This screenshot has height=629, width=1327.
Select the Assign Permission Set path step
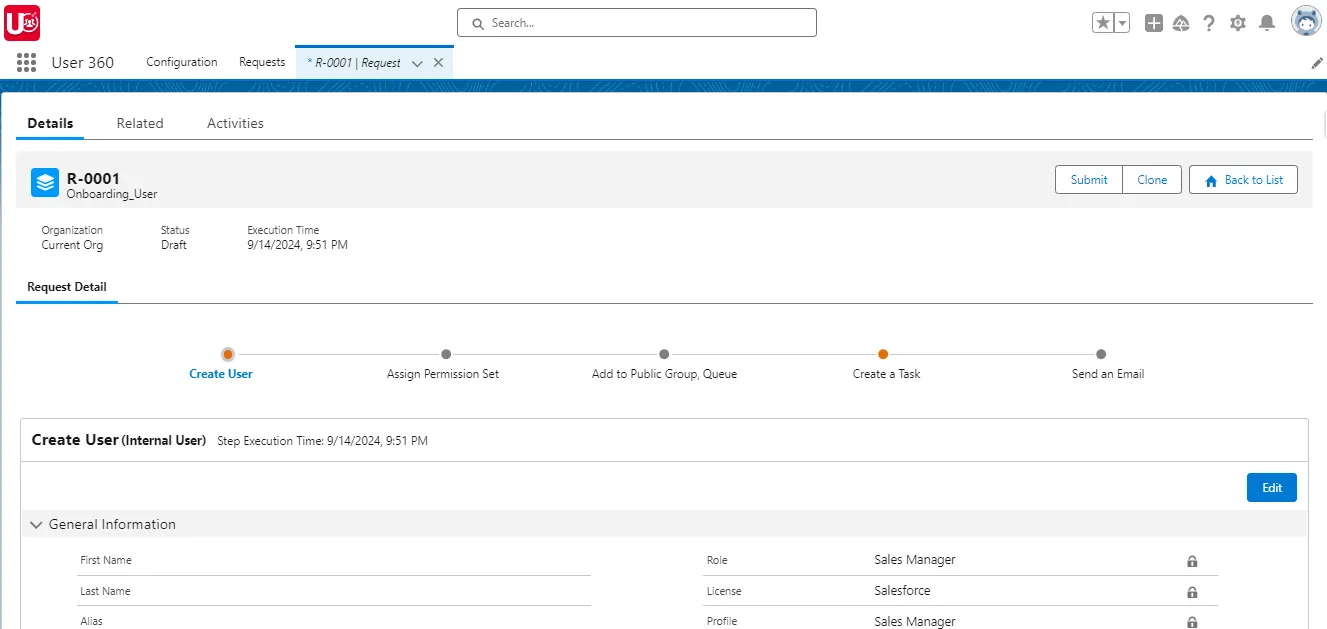(445, 354)
